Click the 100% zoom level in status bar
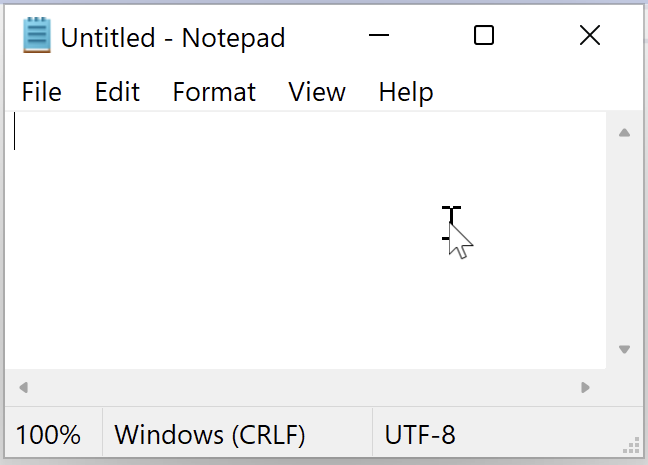Screen dimensions: 648x465 [x=48, y=435]
